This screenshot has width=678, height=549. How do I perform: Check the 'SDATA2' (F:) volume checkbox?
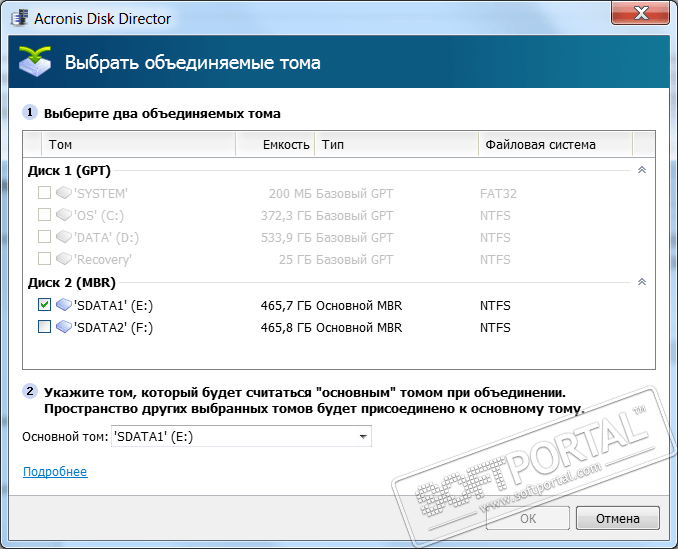44,327
